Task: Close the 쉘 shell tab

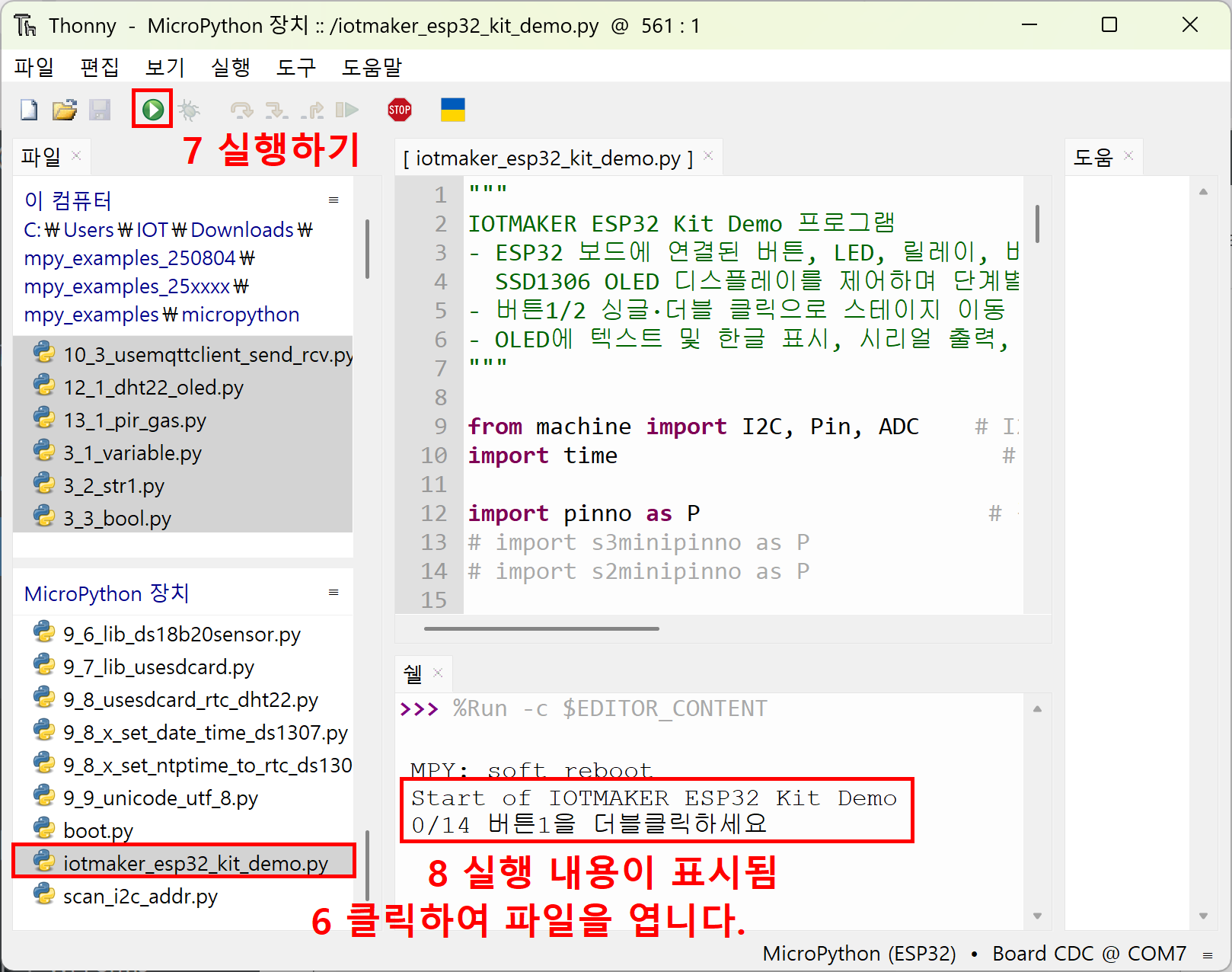Action: pos(438,673)
